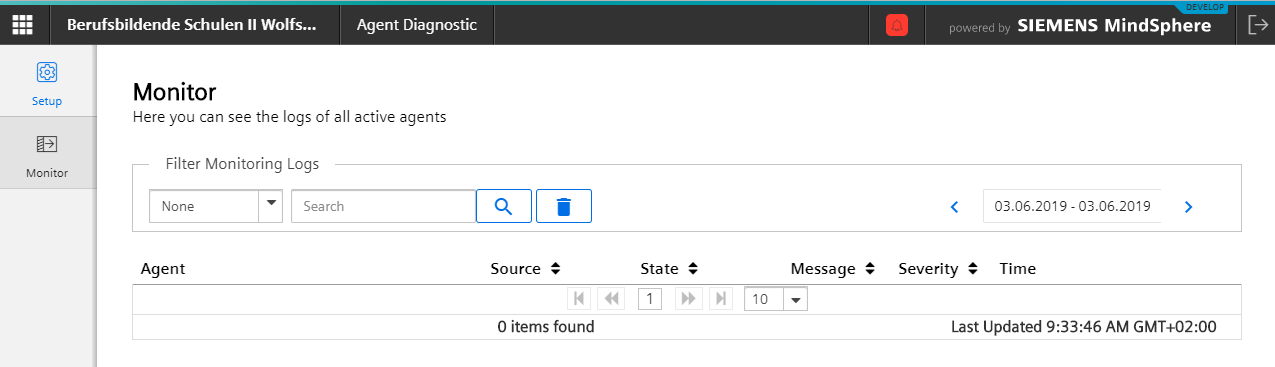Viewport: 1275px width, 367px height.
Task: Clear filters with the trash button
Action: [x=564, y=206]
